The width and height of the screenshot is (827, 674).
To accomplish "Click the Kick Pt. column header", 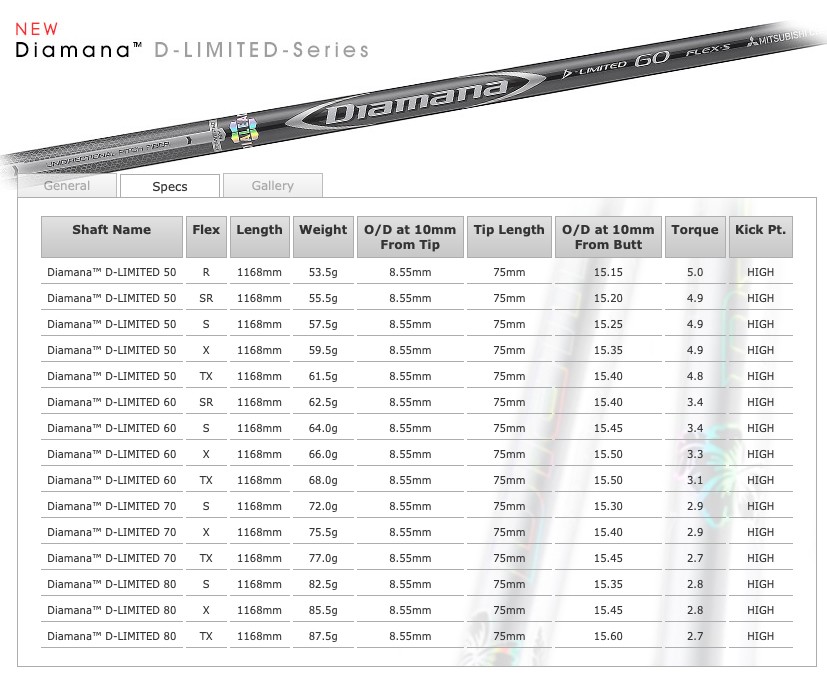I will [760, 230].
